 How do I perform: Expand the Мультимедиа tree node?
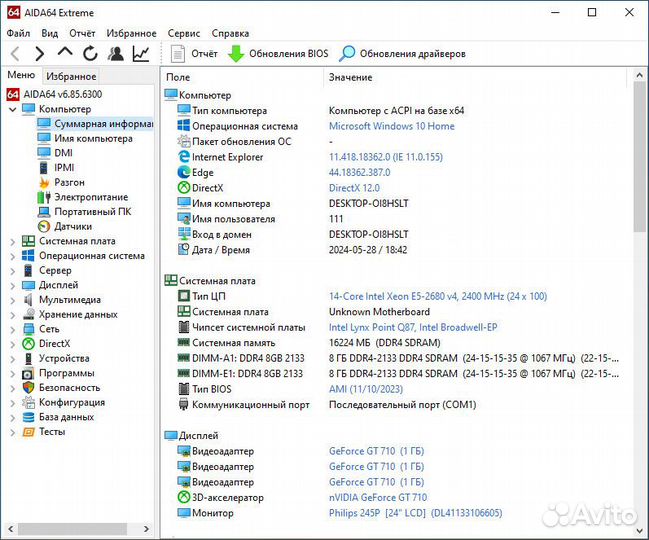pos(12,300)
